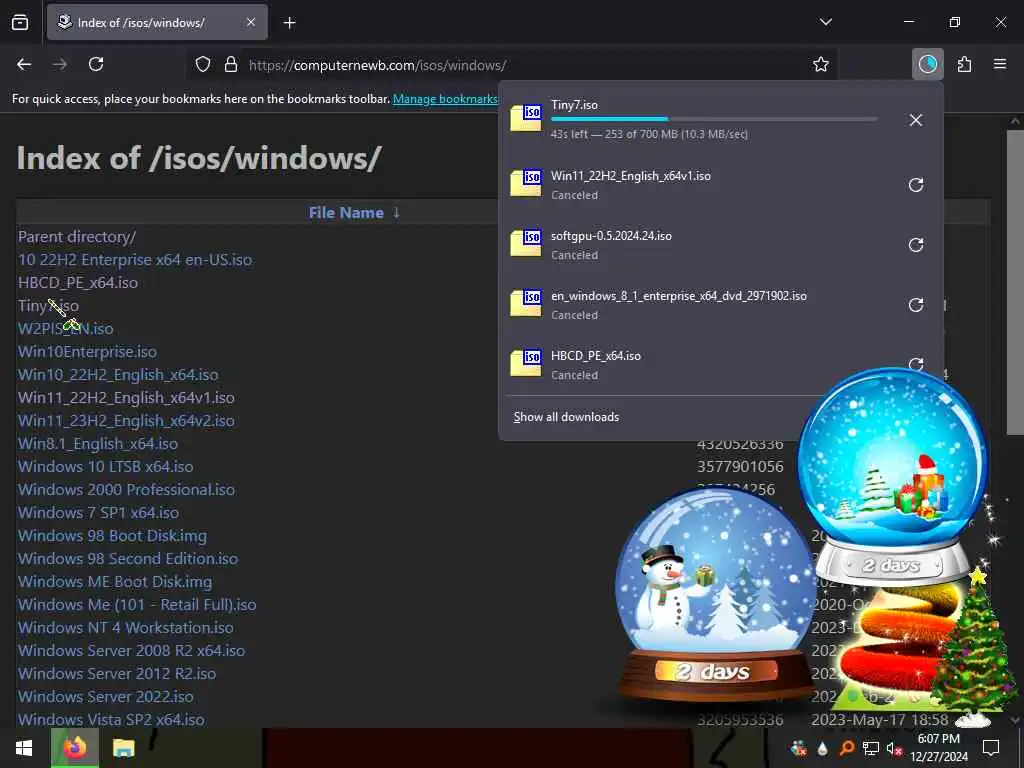Click the page vertical scrollbar thumb
This screenshot has height=768, width=1024.
click(1014, 281)
